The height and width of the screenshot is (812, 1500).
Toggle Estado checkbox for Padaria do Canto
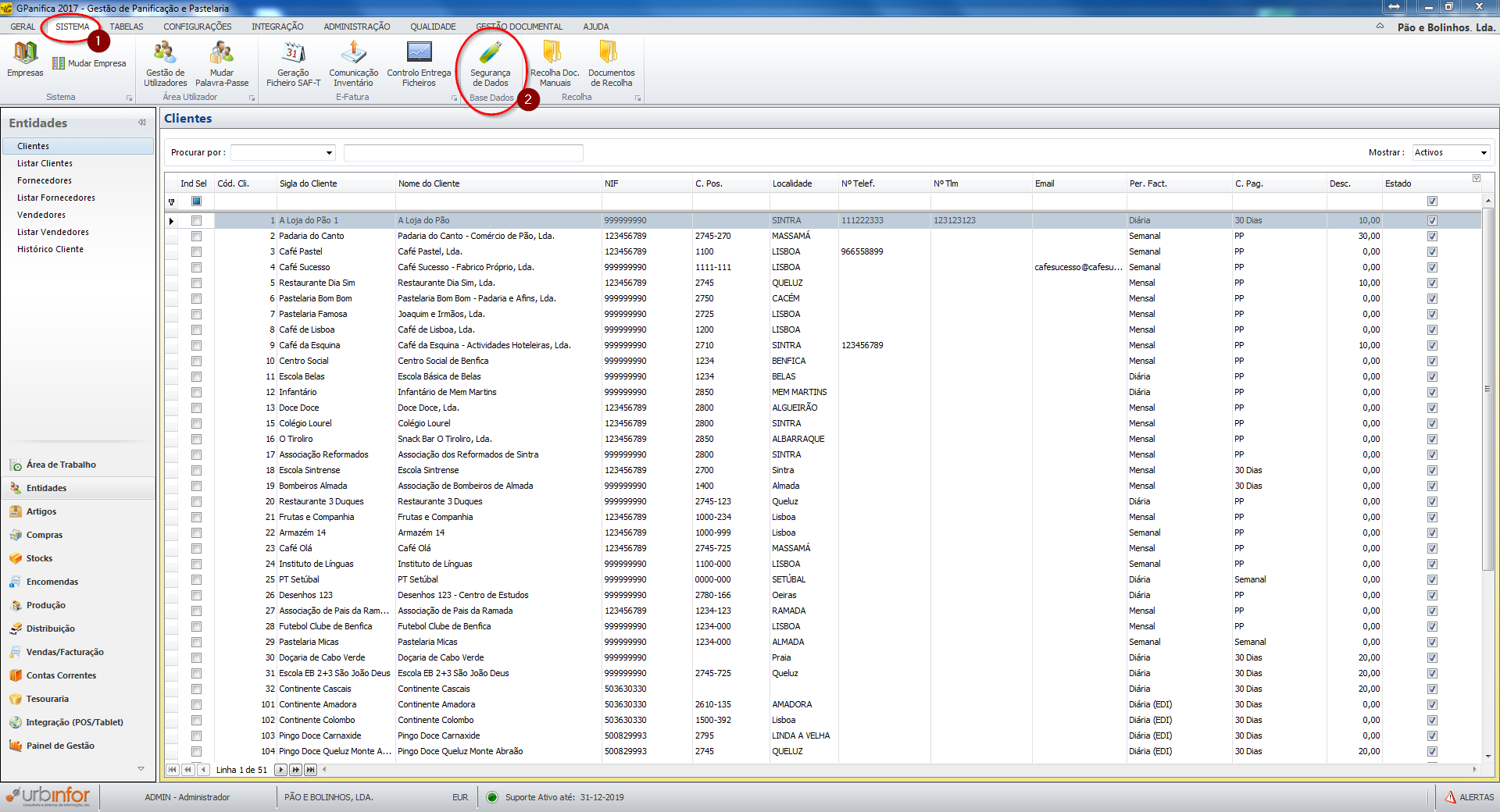click(x=1432, y=236)
